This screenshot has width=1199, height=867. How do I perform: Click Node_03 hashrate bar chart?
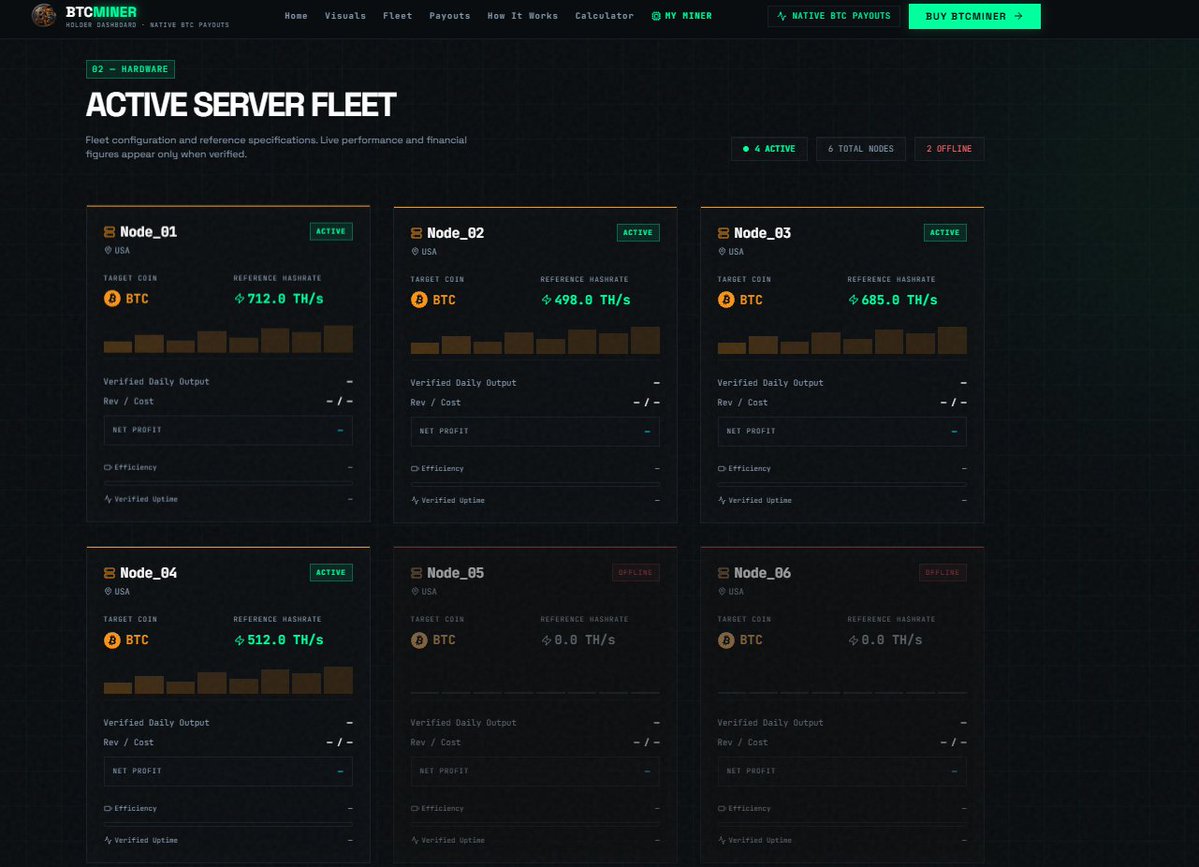(x=842, y=340)
